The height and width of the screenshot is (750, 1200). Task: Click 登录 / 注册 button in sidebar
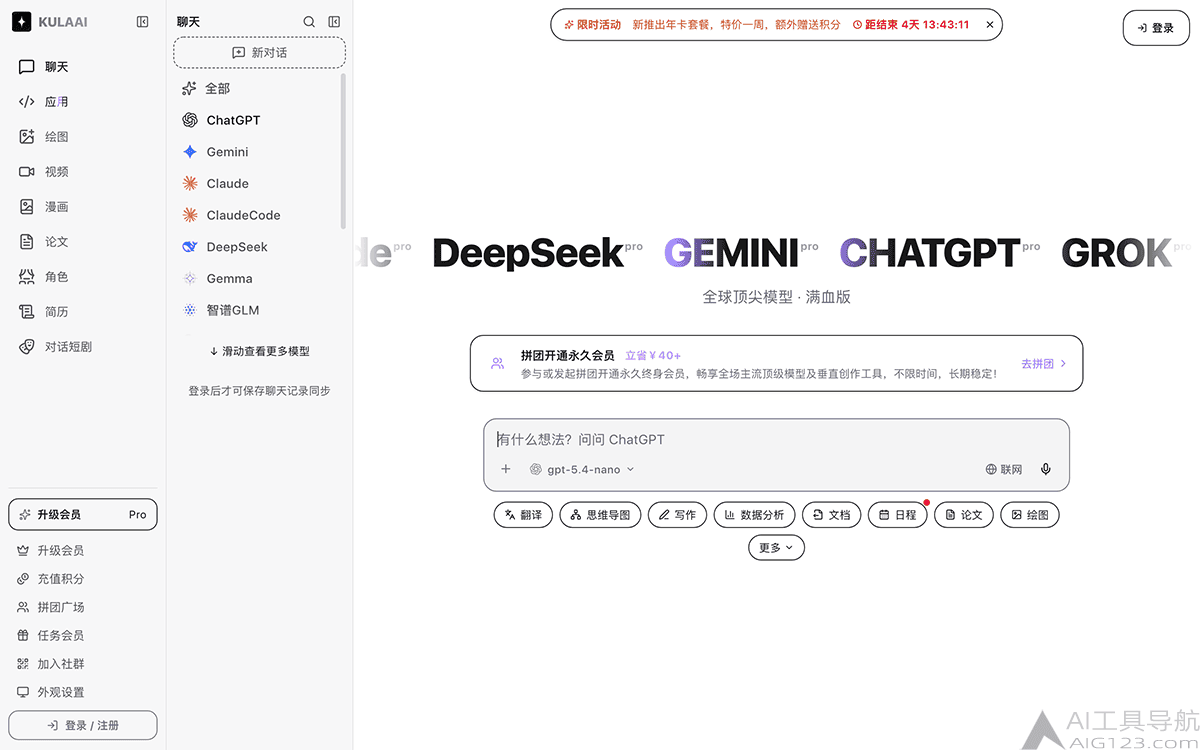point(83,725)
